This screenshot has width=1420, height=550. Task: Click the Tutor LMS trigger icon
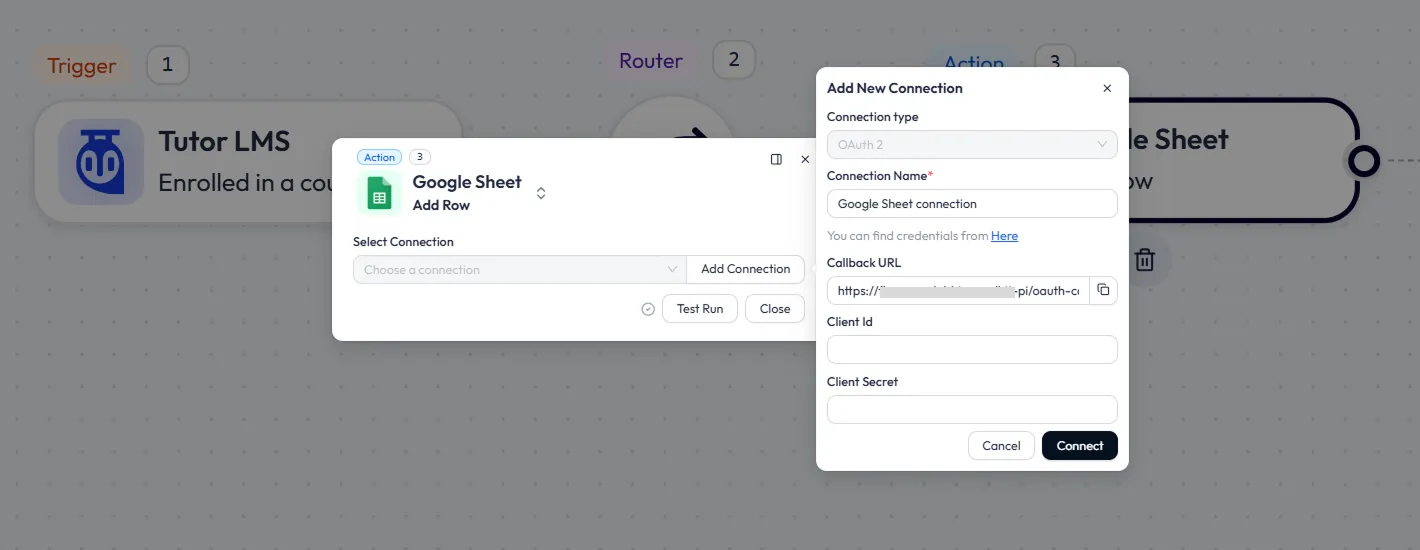tap(101, 162)
